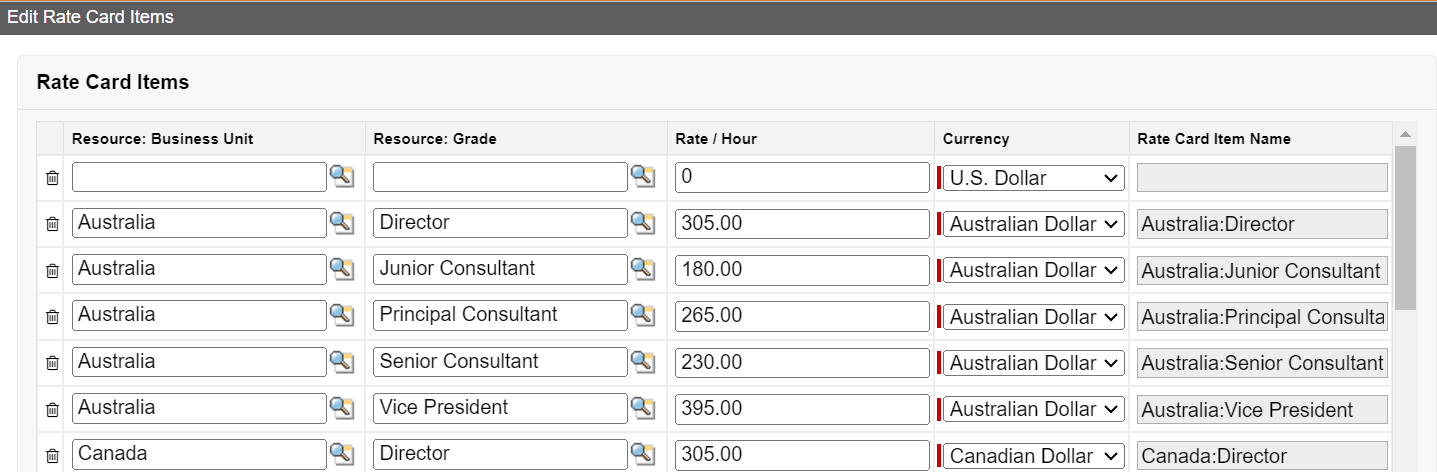This screenshot has width=1437, height=472.
Task: Open Business Unit lookup for Junior Consultant row
Action: 342,269
